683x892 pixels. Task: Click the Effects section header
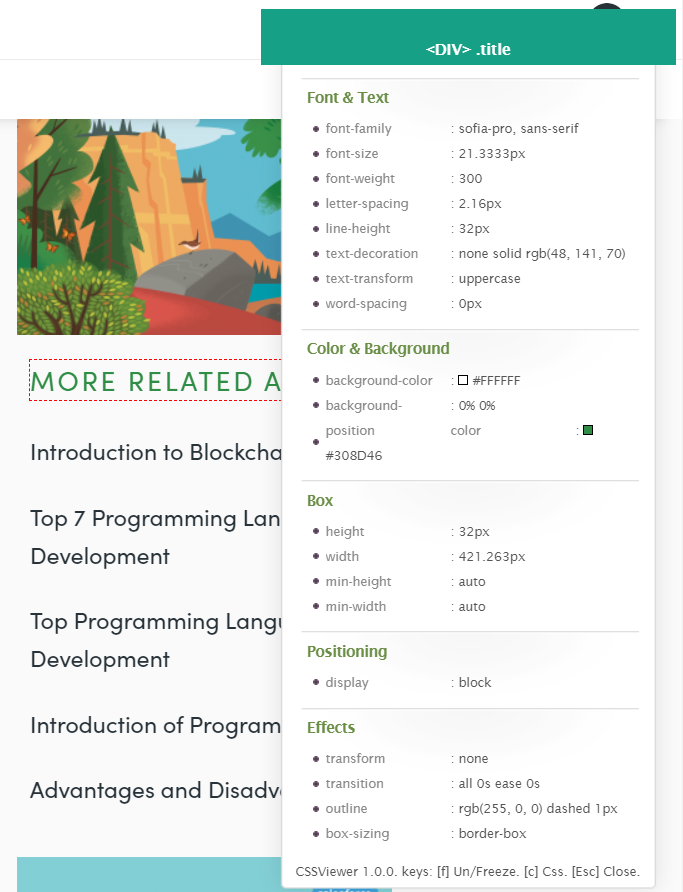[x=331, y=727]
